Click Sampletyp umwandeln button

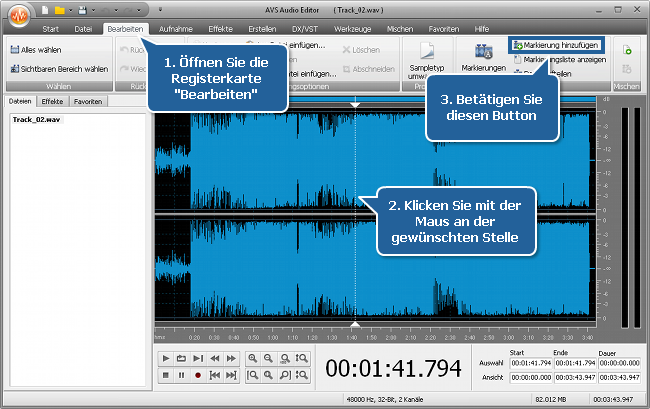tap(427, 61)
